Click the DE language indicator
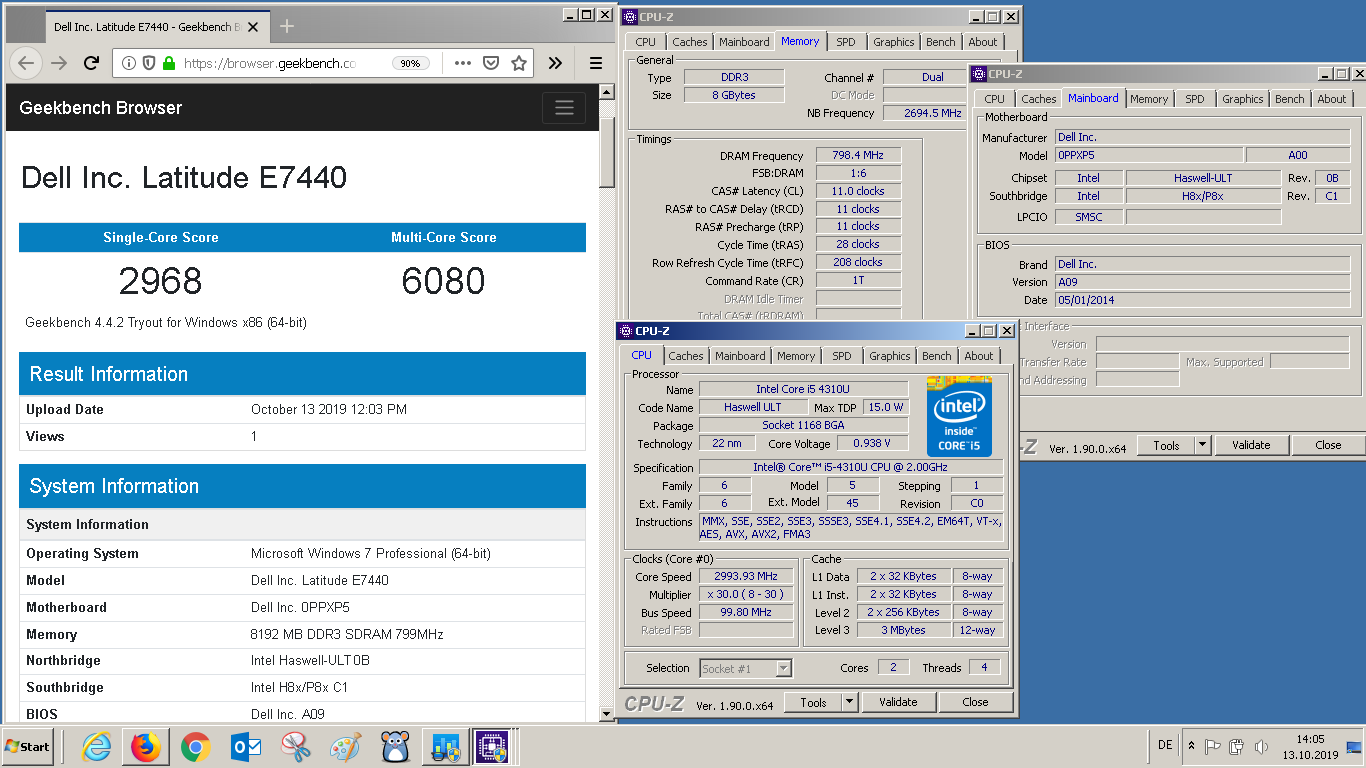This screenshot has height=768, width=1366. pos(1165,745)
